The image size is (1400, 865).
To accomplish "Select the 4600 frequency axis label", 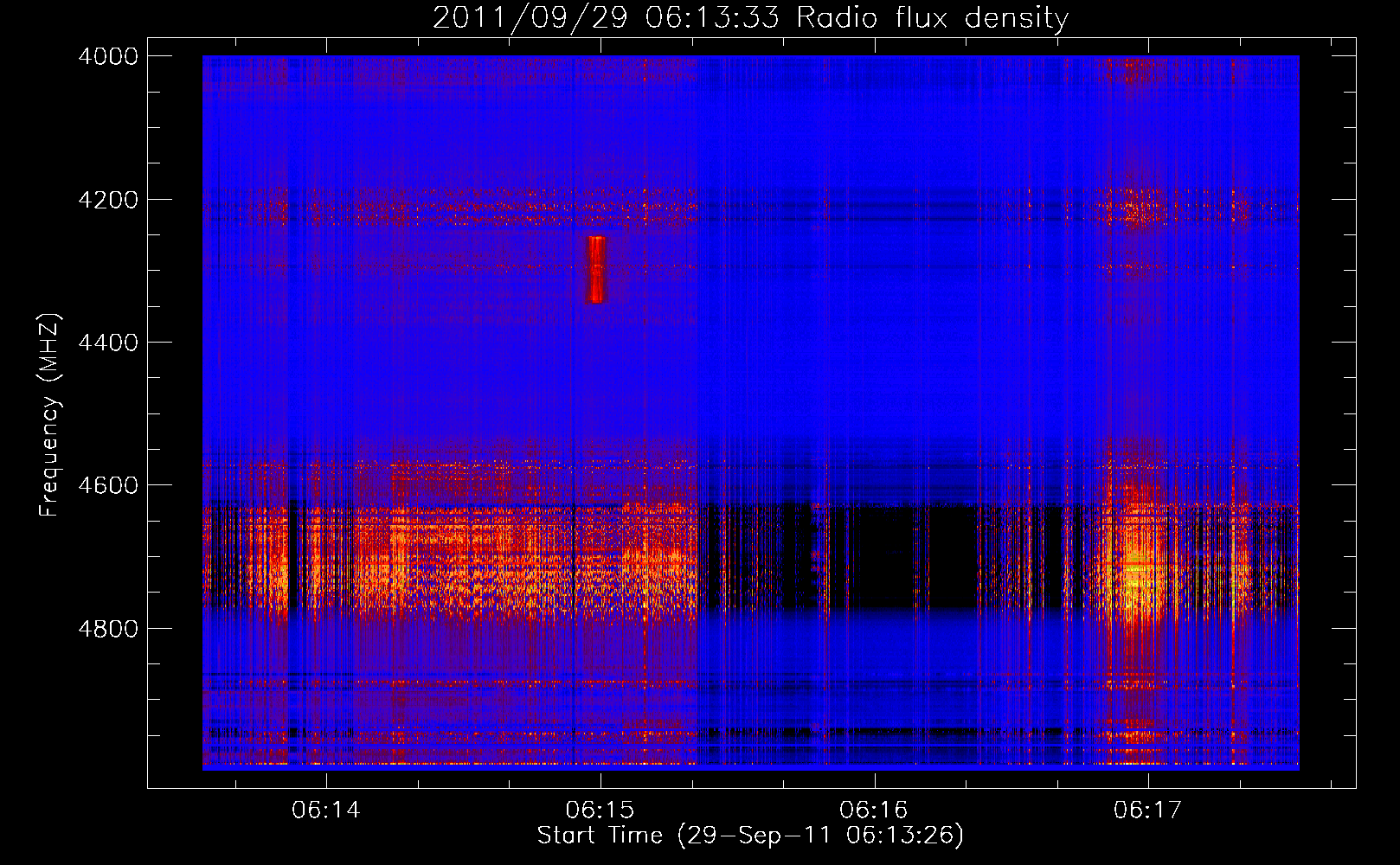I will (108, 485).
